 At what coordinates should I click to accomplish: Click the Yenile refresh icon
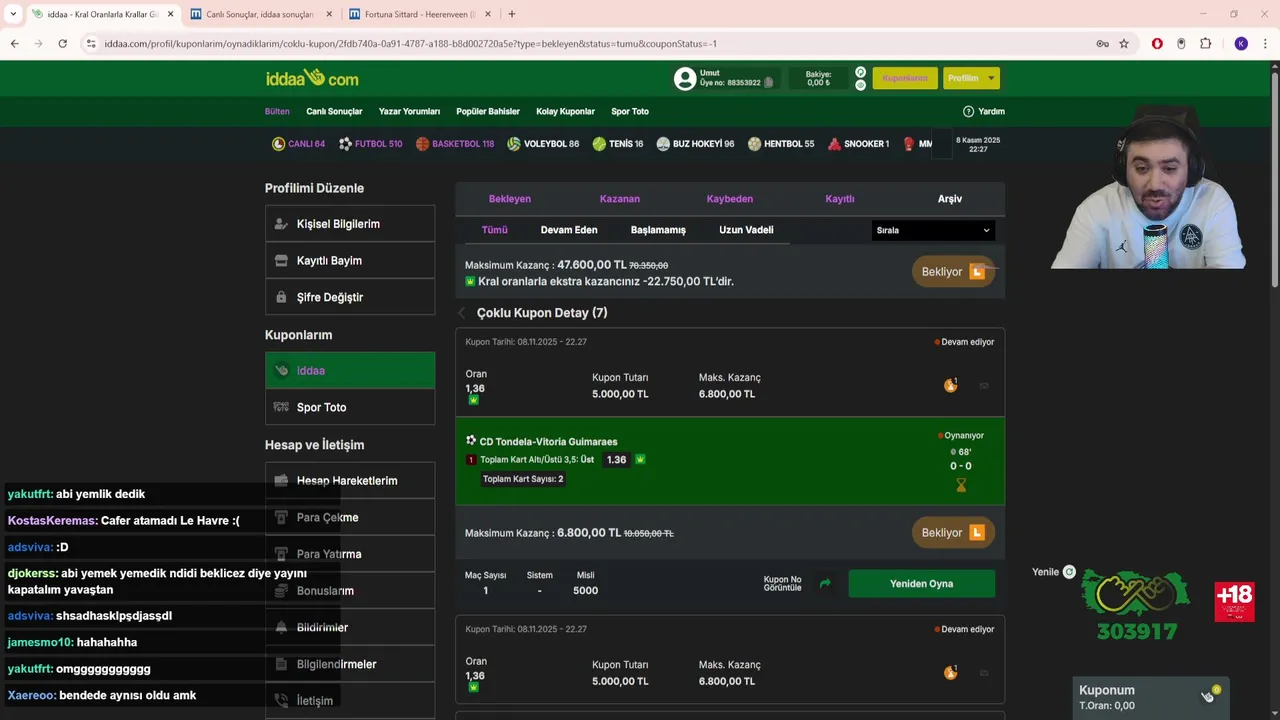click(1069, 572)
